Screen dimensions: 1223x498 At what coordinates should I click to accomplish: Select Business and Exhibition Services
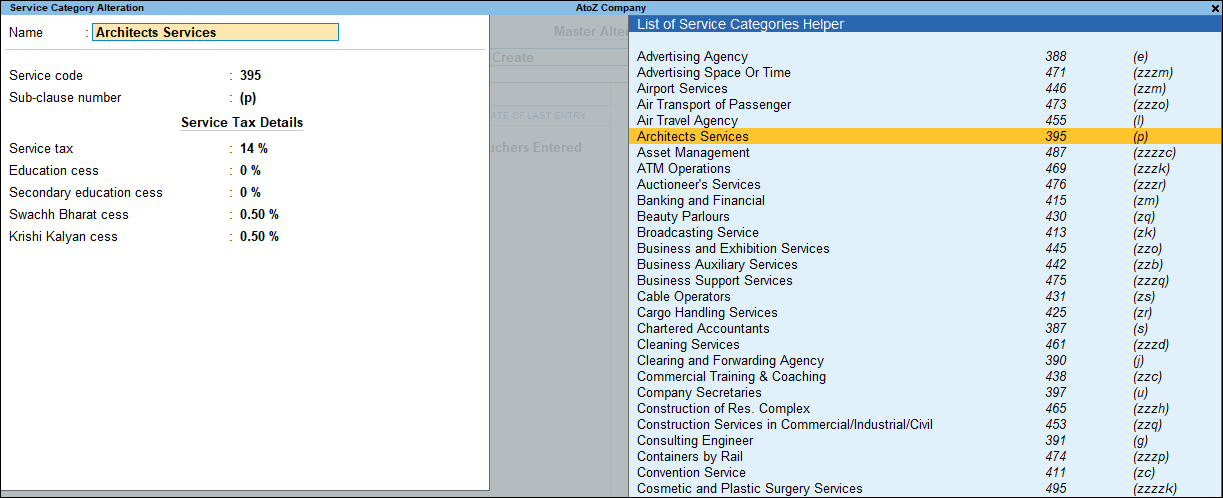[x=925, y=248]
